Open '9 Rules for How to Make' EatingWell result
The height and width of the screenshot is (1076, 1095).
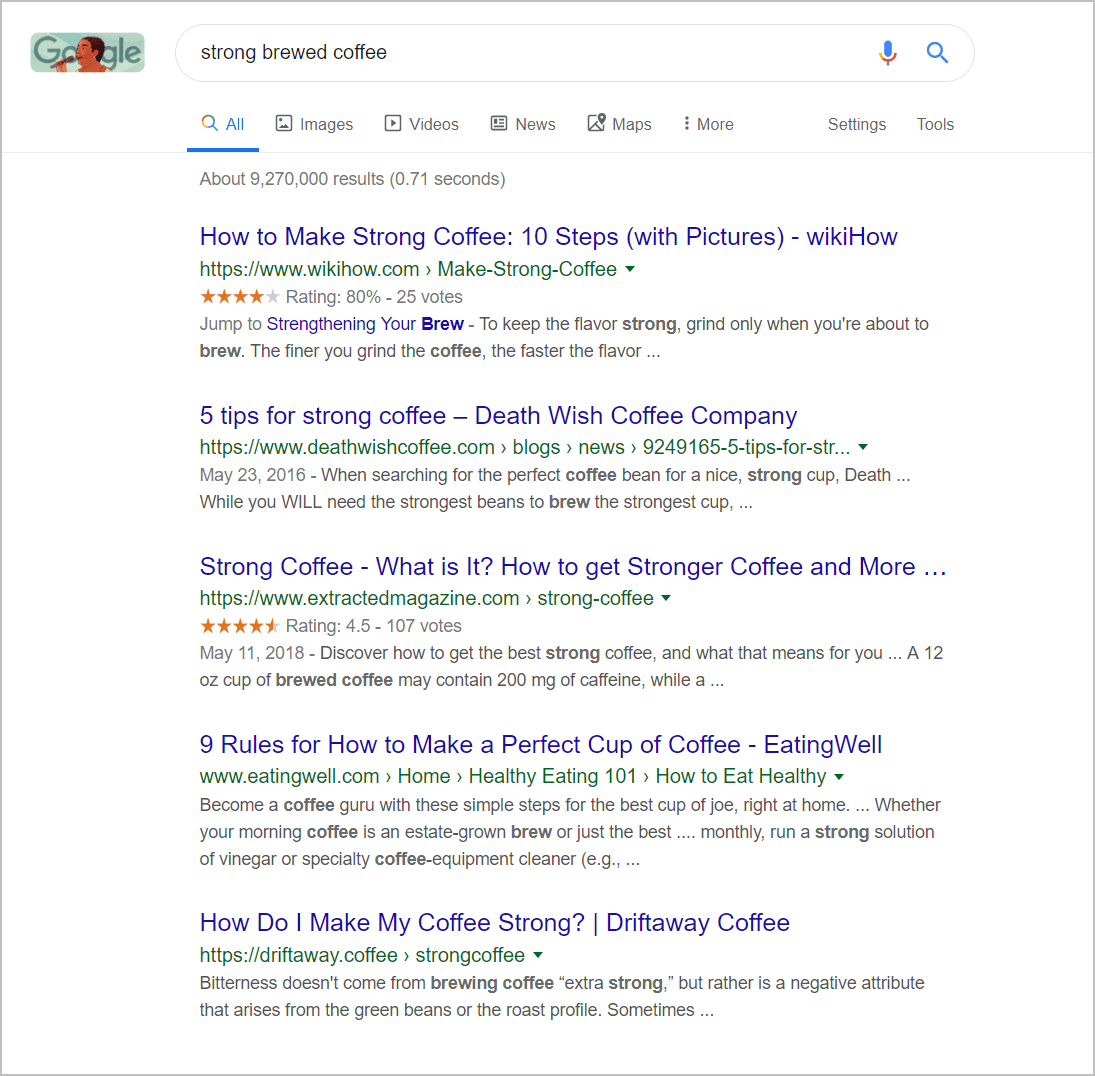click(541, 744)
